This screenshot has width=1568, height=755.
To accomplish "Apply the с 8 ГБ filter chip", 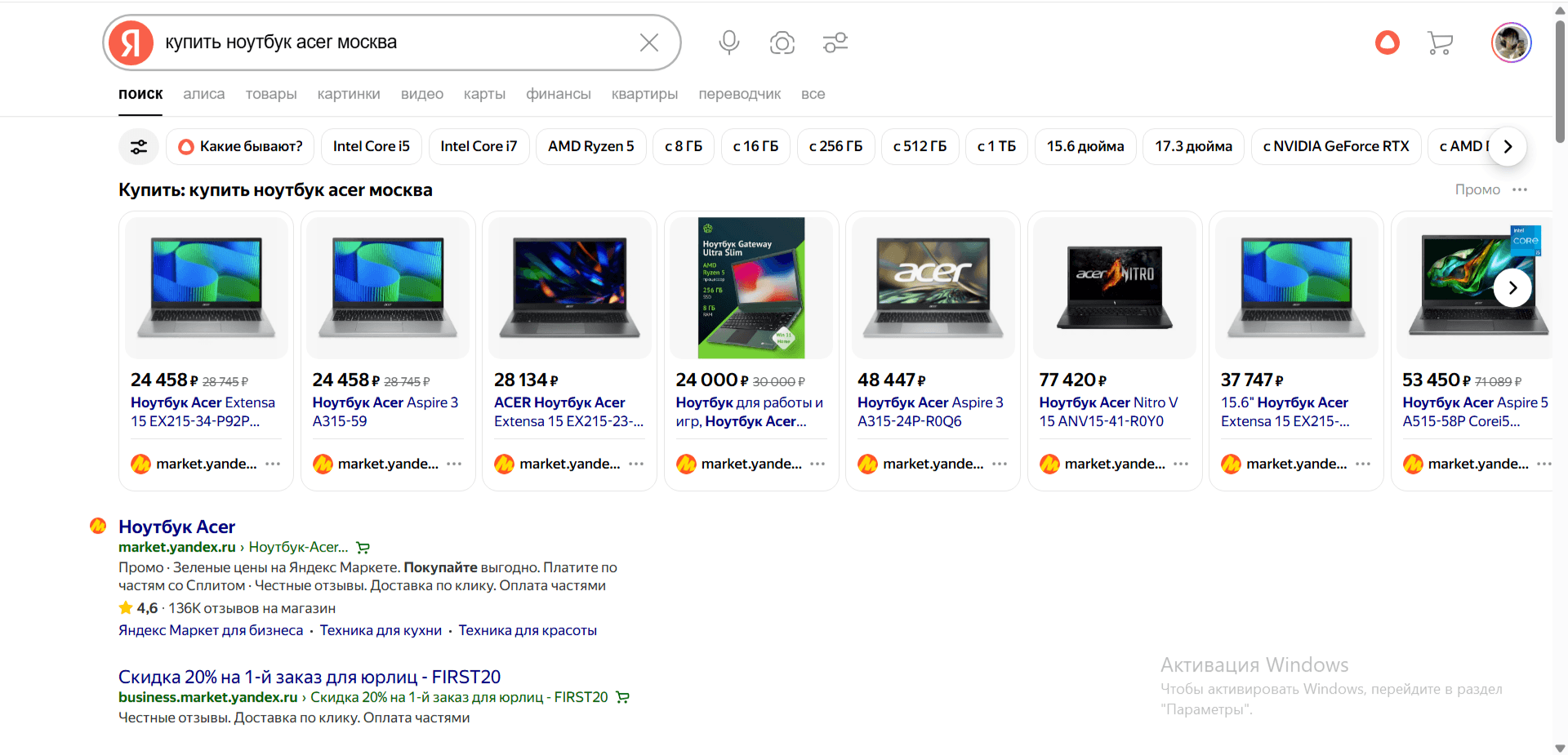I will point(684,147).
